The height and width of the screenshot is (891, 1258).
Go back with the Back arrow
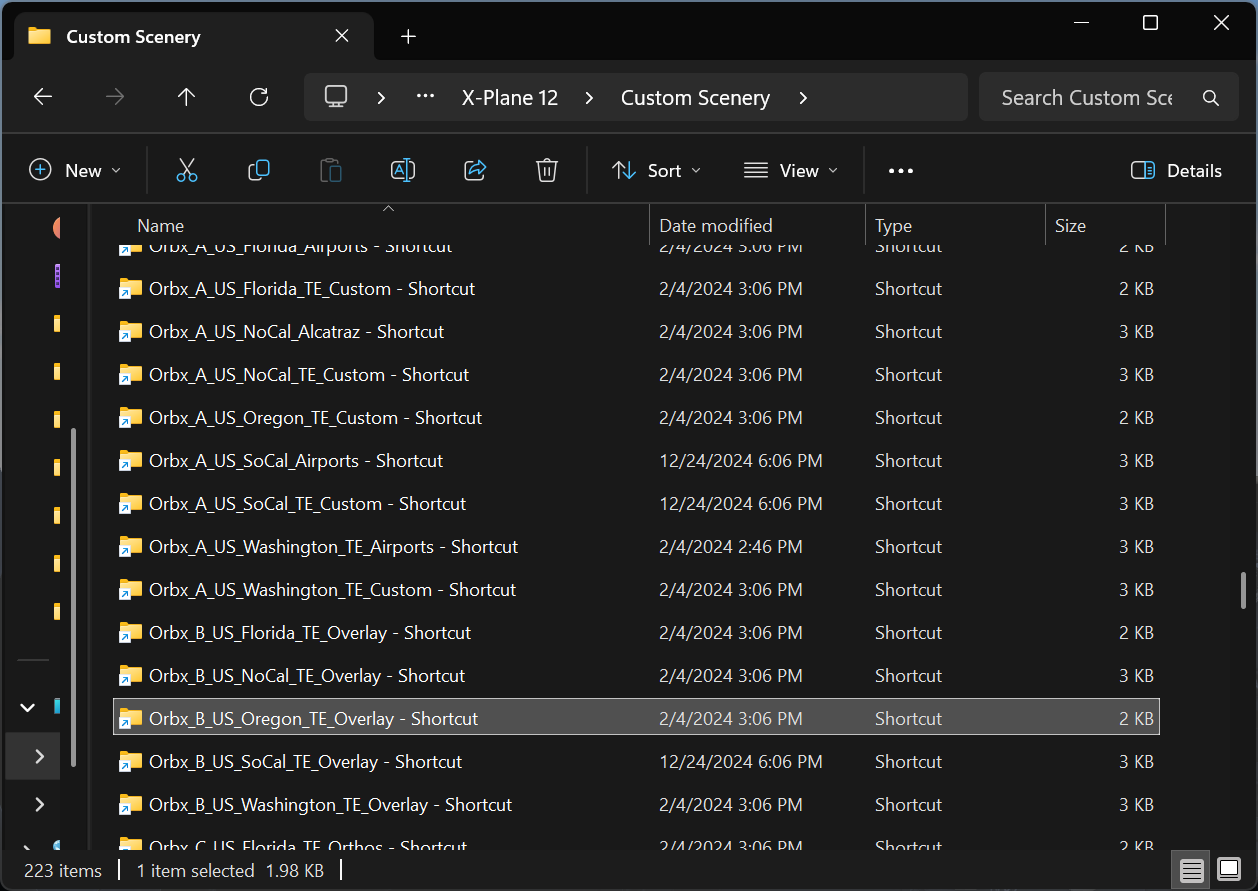(x=42, y=97)
